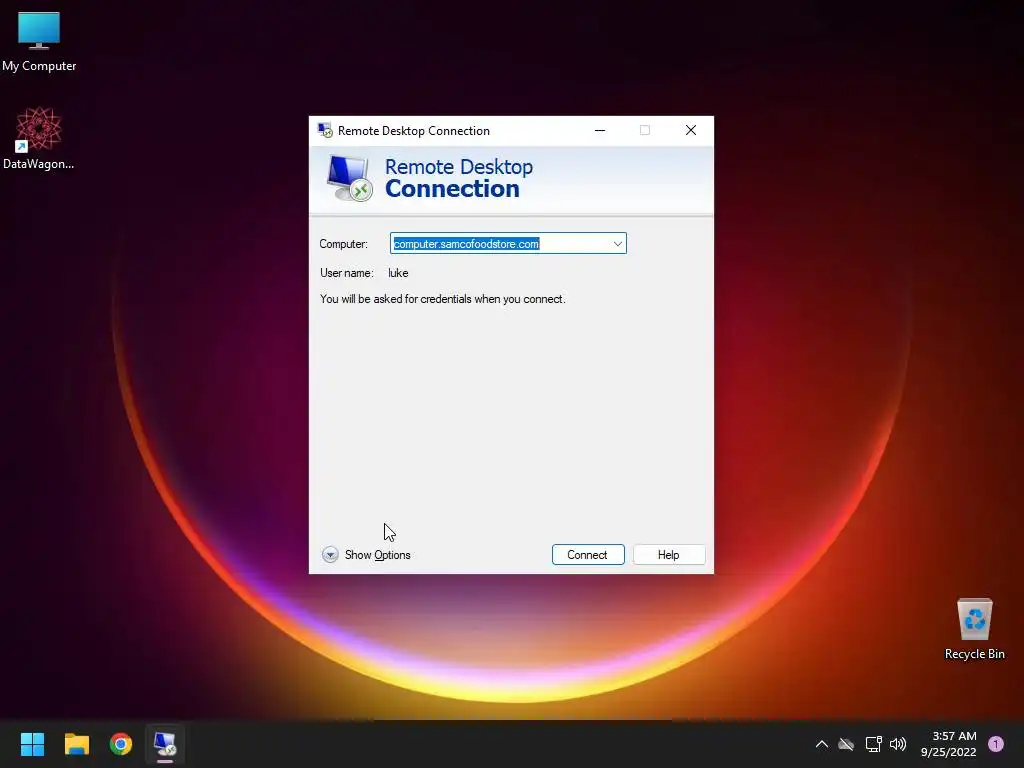Open the notification badge in the taskbar

(996, 744)
